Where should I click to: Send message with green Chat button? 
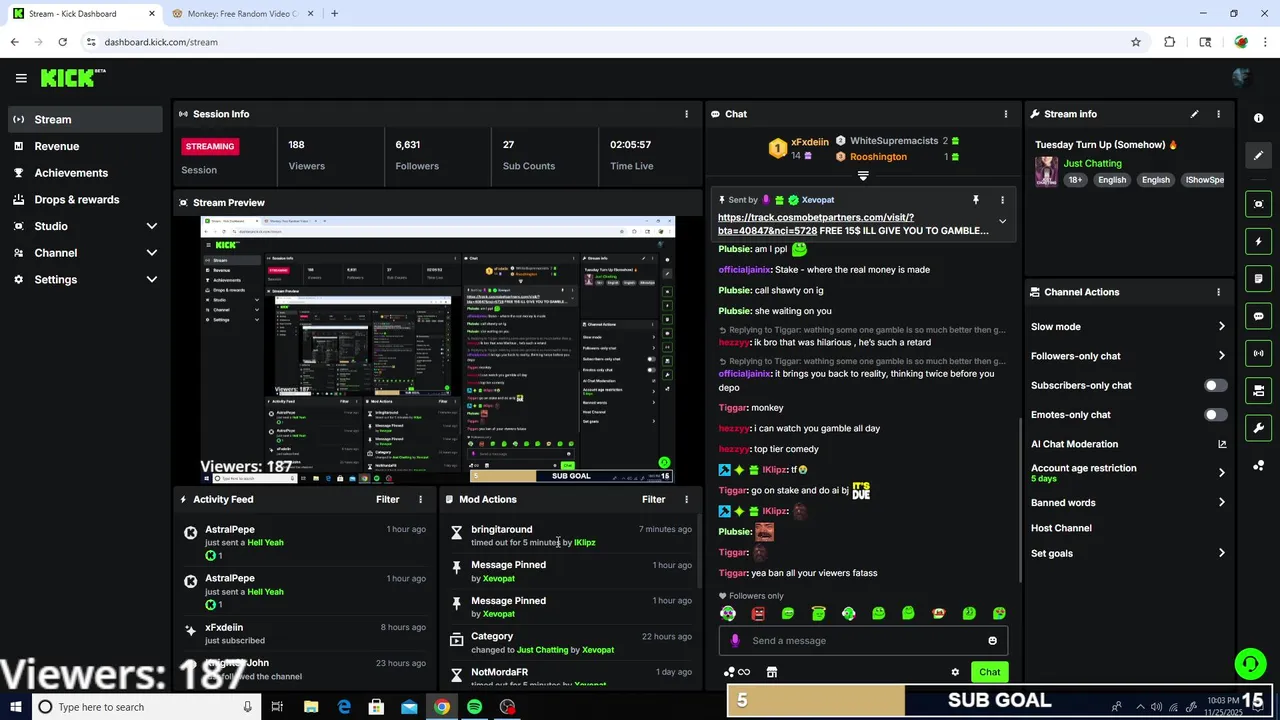point(989,672)
